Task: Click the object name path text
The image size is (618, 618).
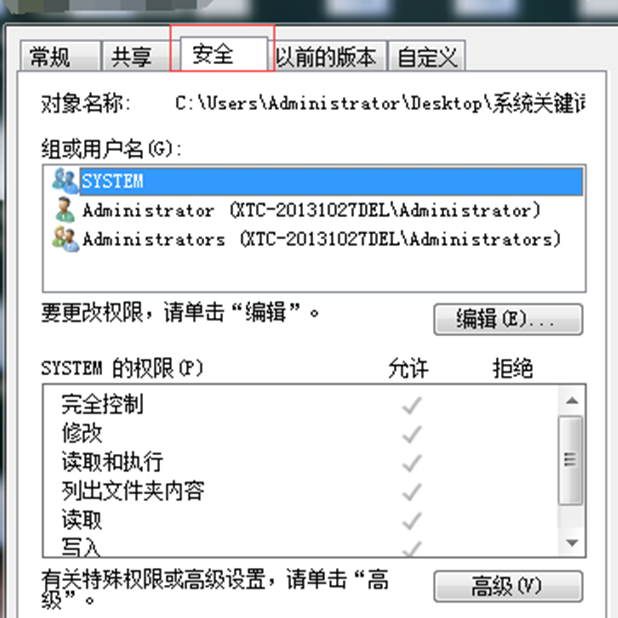Action: [x=380, y=103]
